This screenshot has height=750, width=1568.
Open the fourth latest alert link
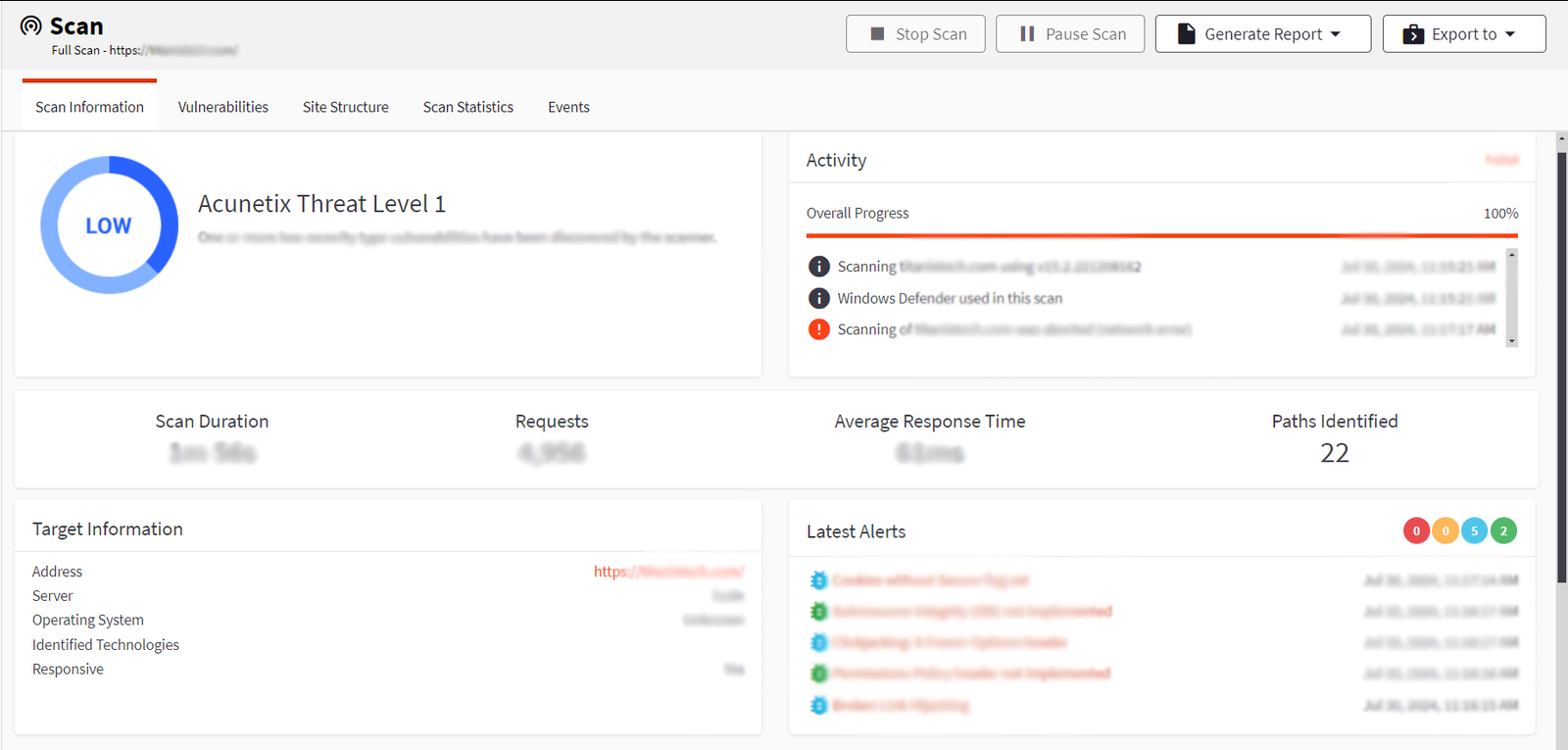click(971, 674)
